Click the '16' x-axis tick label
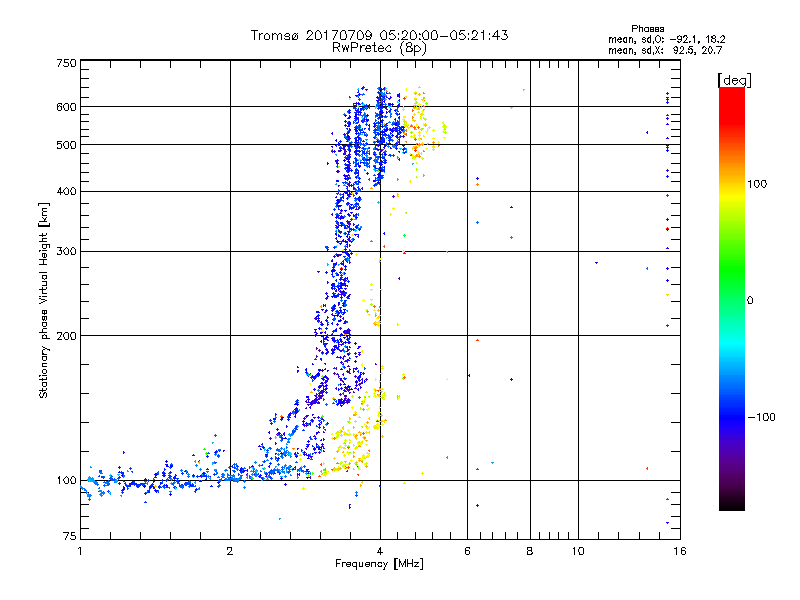The image size is (800, 600). tap(680, 551)
